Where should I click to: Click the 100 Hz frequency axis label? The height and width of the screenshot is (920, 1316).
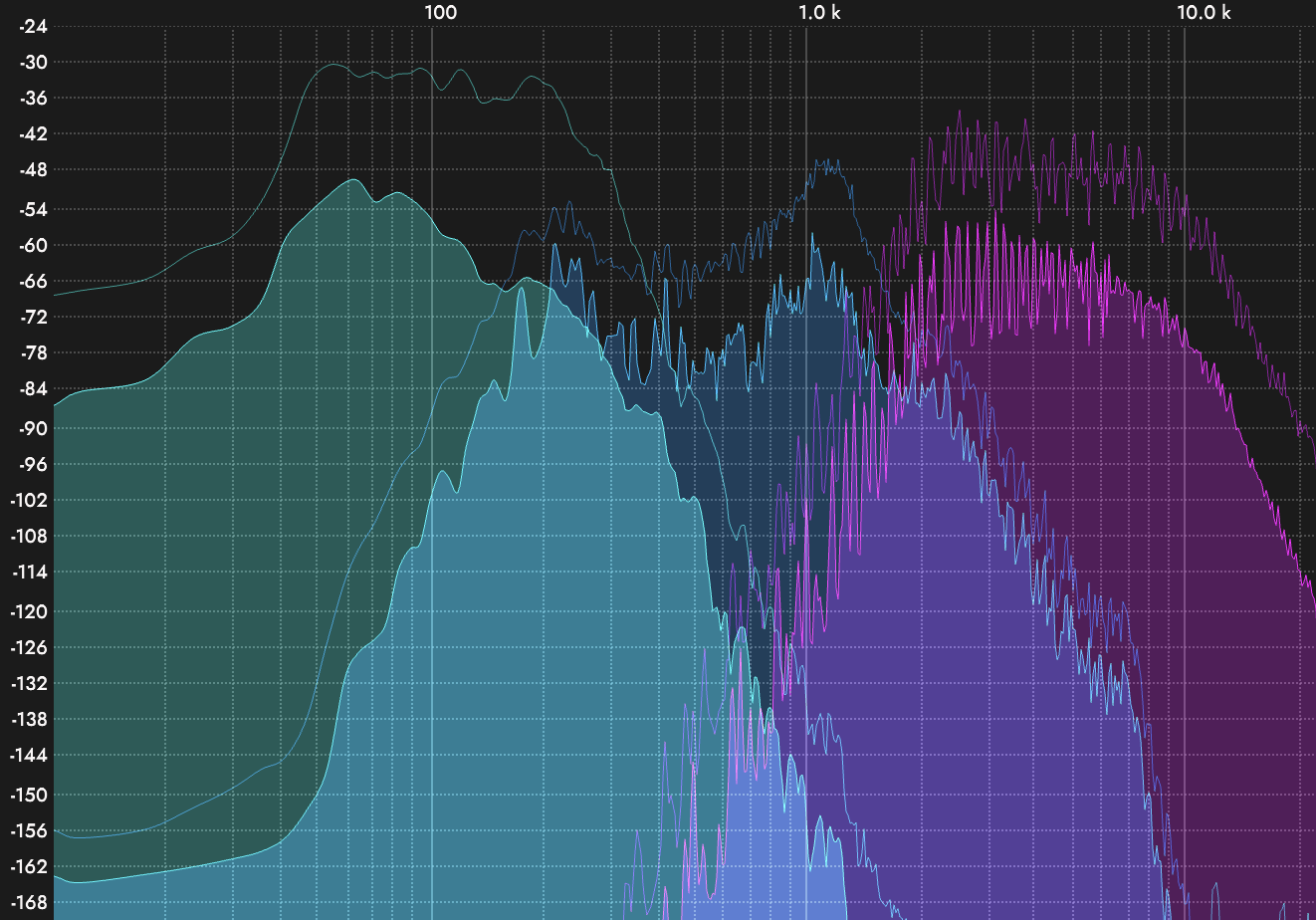tap(440, 12)
